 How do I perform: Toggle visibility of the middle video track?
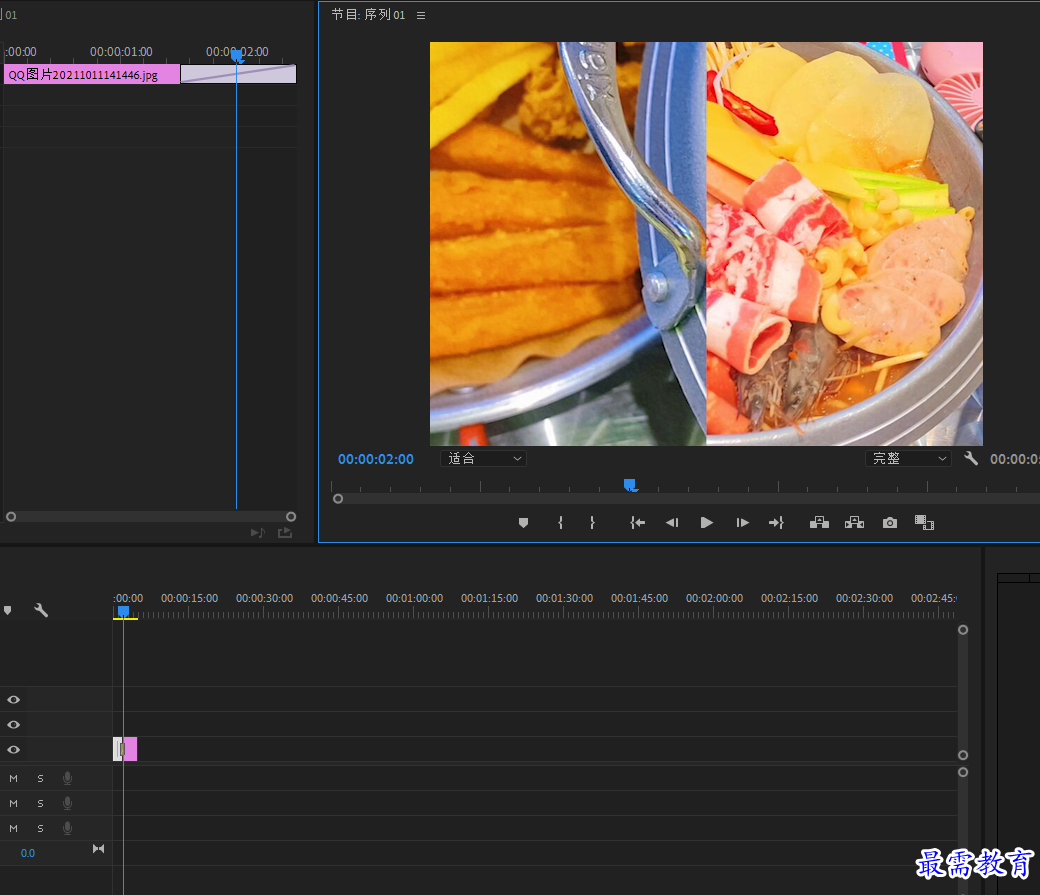pyautogui.click(x=13, y=724)
